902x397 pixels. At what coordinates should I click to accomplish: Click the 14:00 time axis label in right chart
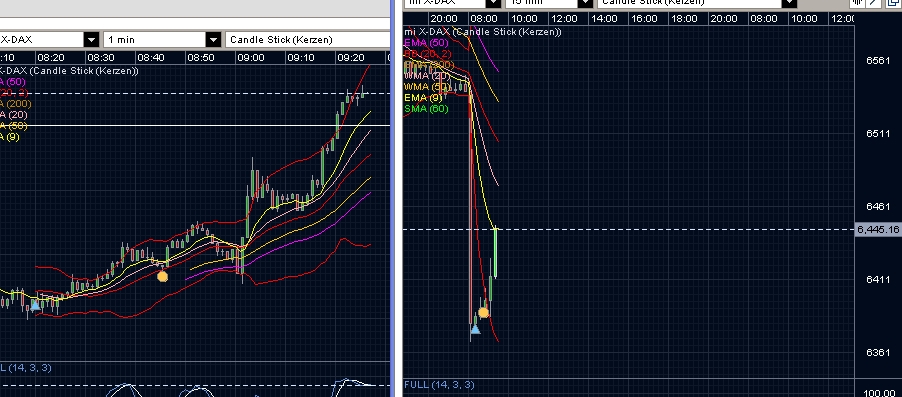pos(604,19)
